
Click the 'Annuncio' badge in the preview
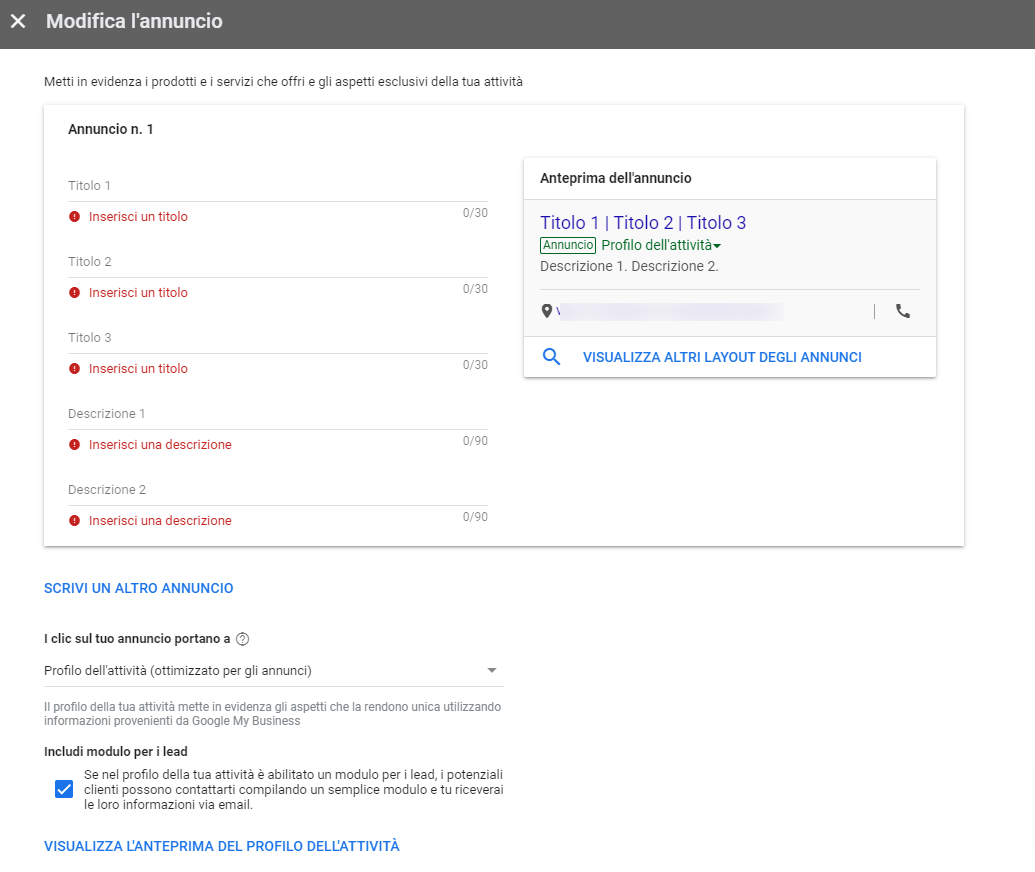coord(567,245)
